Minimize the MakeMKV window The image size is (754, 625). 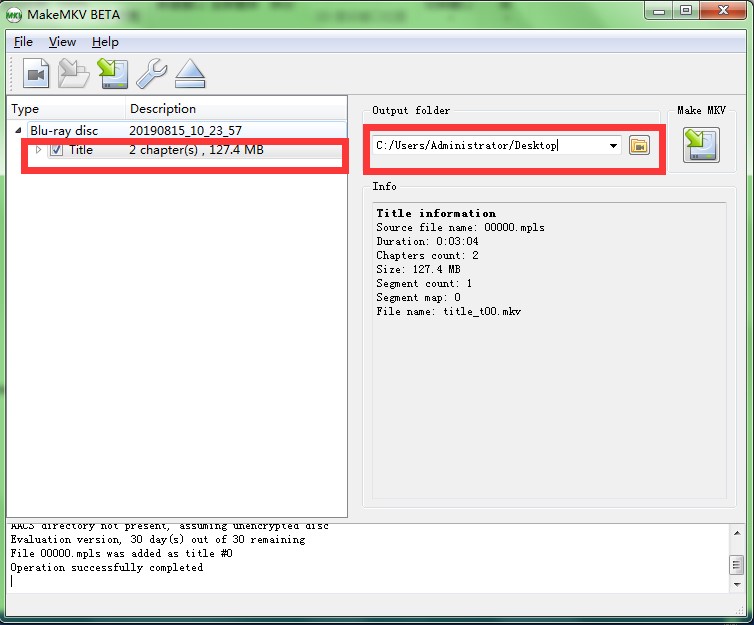(659, 11)
